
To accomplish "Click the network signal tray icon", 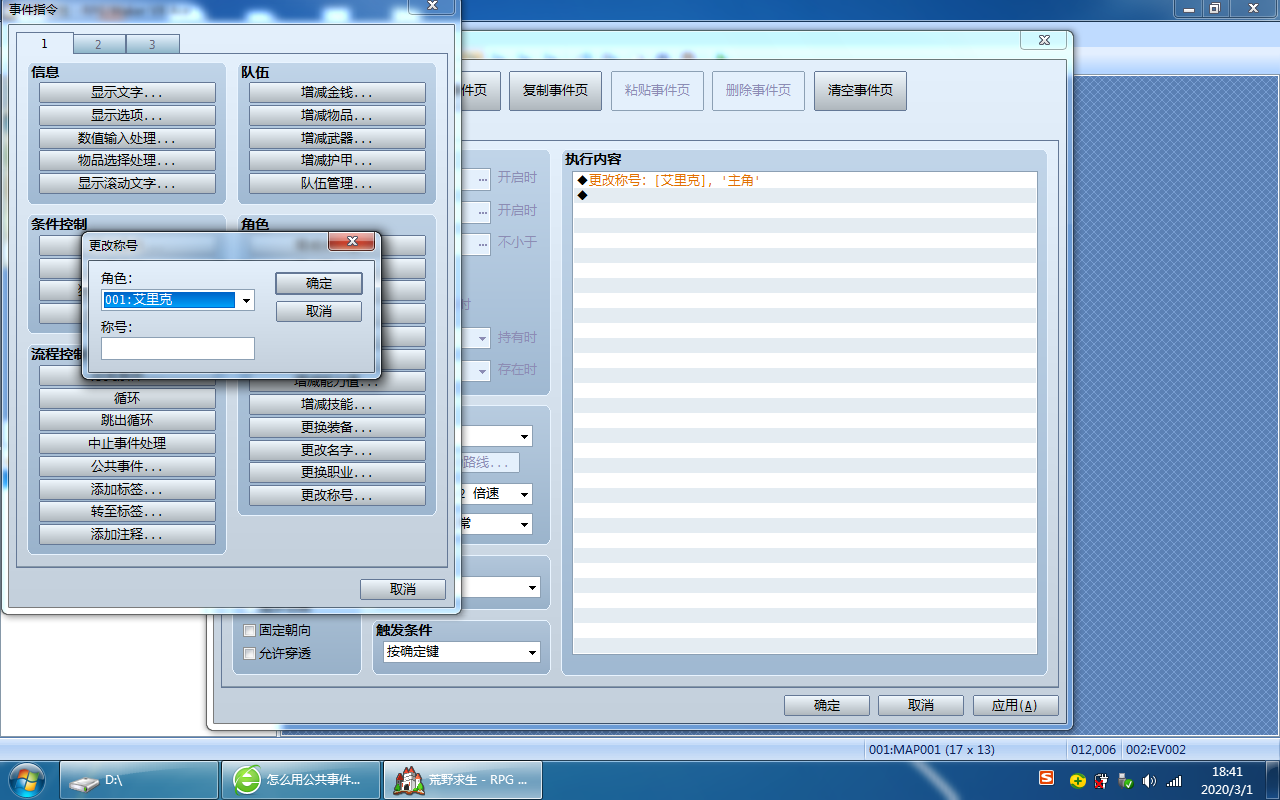I will point(1174,780).
